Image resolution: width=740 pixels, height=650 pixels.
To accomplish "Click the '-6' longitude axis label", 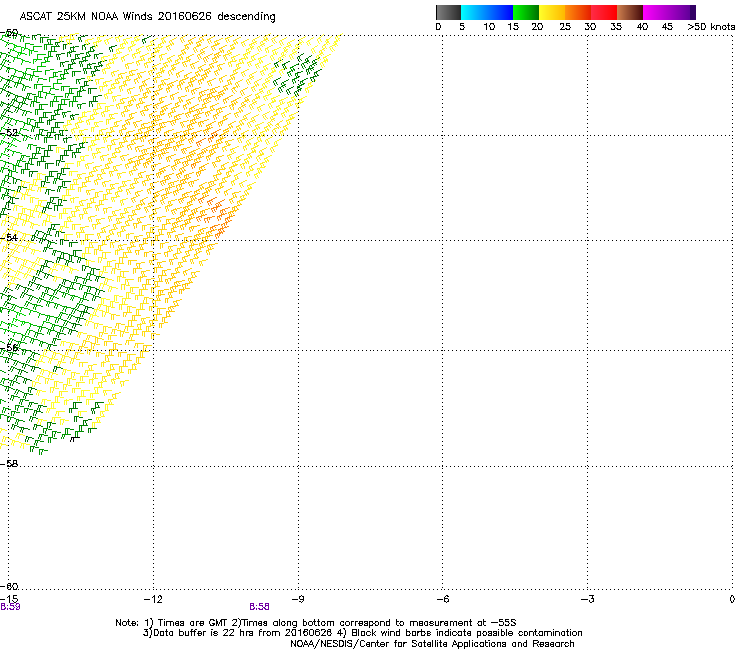I will pos(442,599).
